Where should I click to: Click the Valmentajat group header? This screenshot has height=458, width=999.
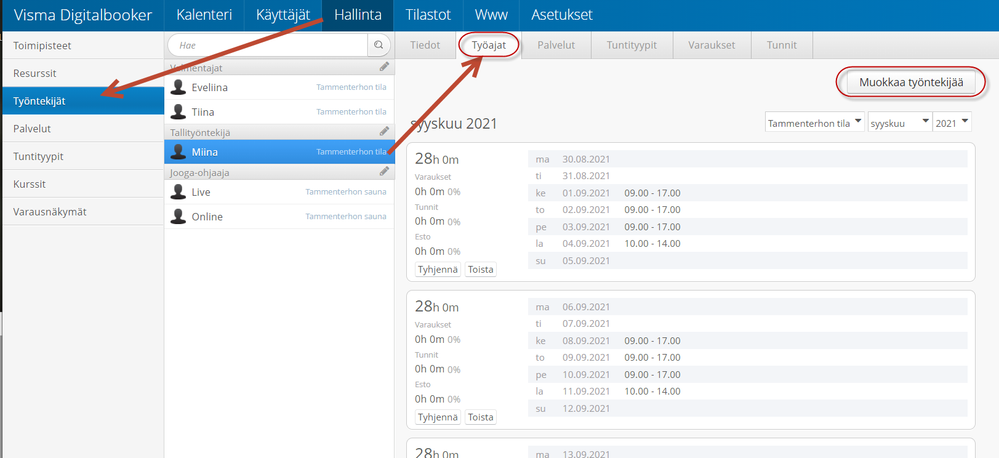(x=279, y=67)
